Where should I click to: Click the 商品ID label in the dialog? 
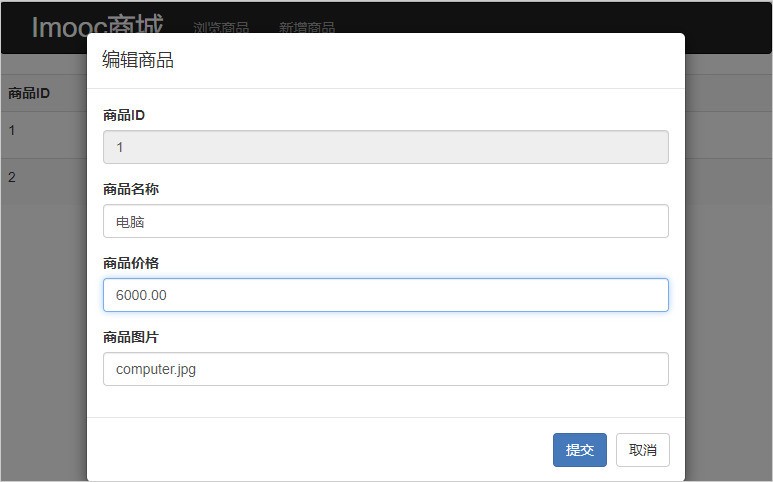pos(124,115)
